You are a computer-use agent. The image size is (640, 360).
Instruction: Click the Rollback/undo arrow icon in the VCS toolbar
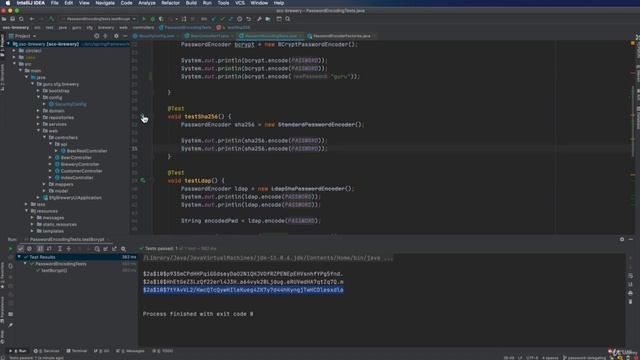click(249, 19)
